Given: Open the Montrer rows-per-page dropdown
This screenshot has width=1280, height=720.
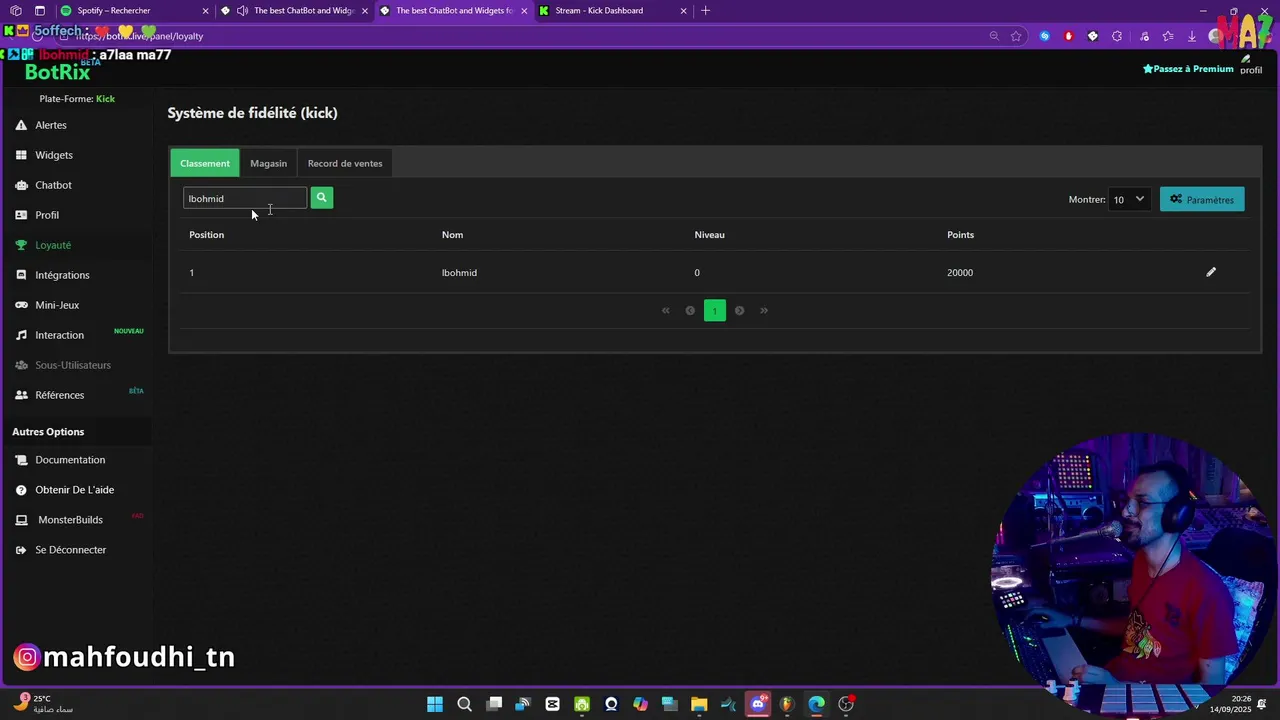Looking at the screenshot, I should [1129, 199].
